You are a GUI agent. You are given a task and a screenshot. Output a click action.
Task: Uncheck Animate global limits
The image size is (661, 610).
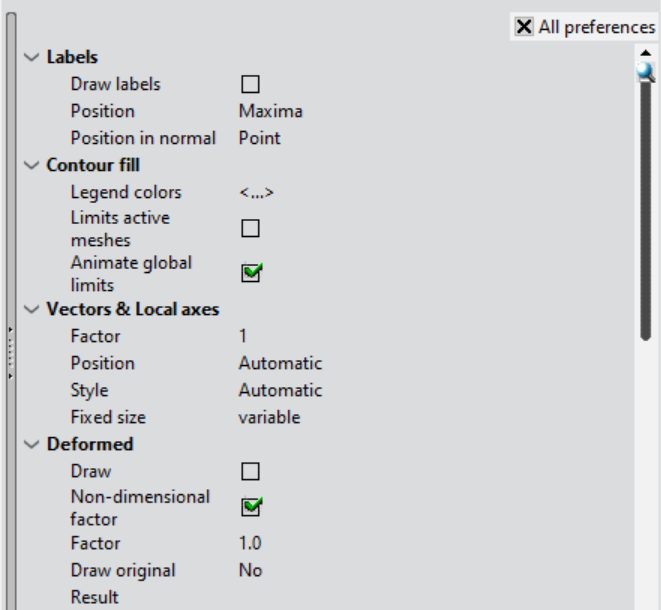(251, 272)
